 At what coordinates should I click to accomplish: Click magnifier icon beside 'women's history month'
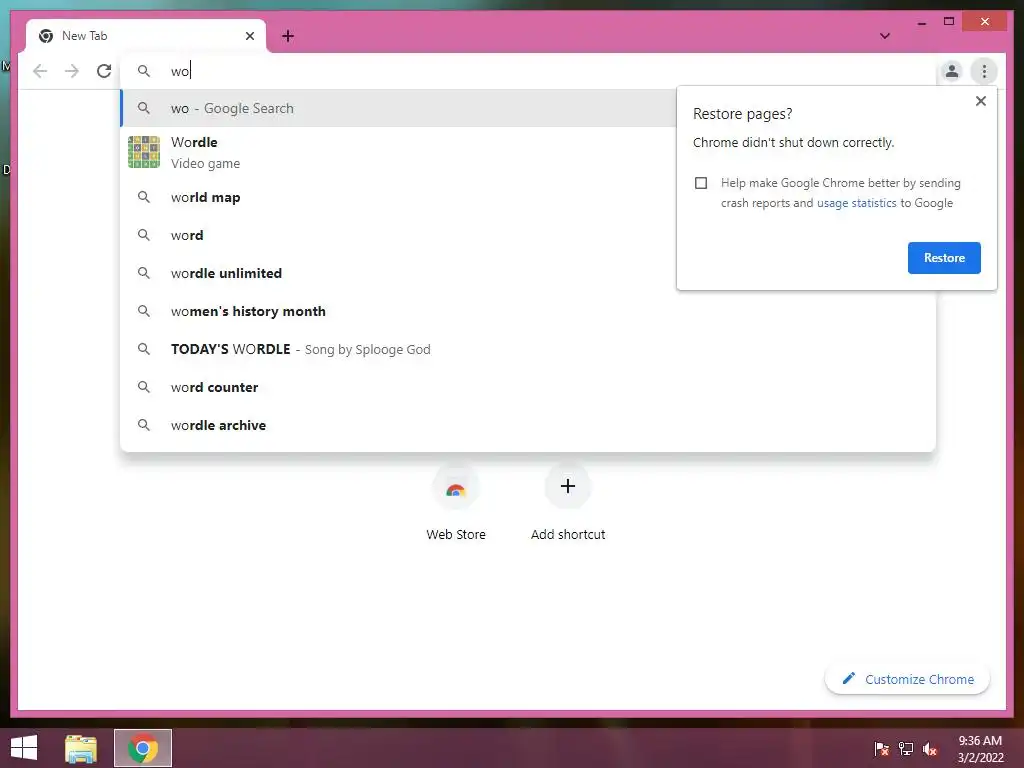(x=144, y=311)
